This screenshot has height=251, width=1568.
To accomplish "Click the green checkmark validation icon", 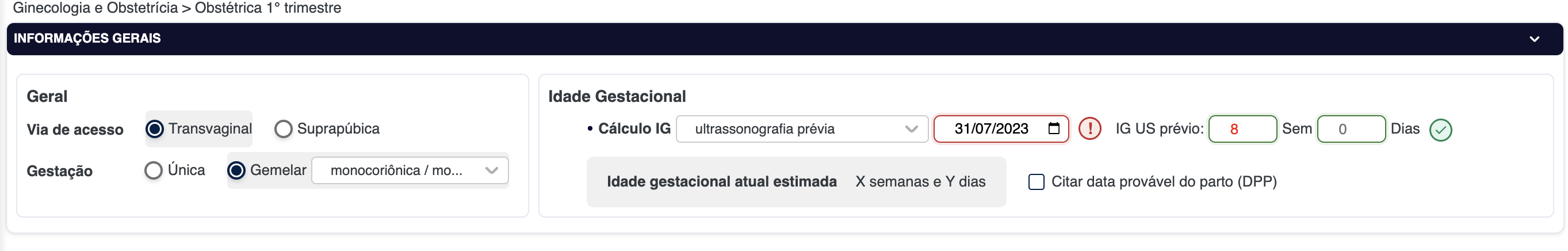I will tap(1440, 130).
